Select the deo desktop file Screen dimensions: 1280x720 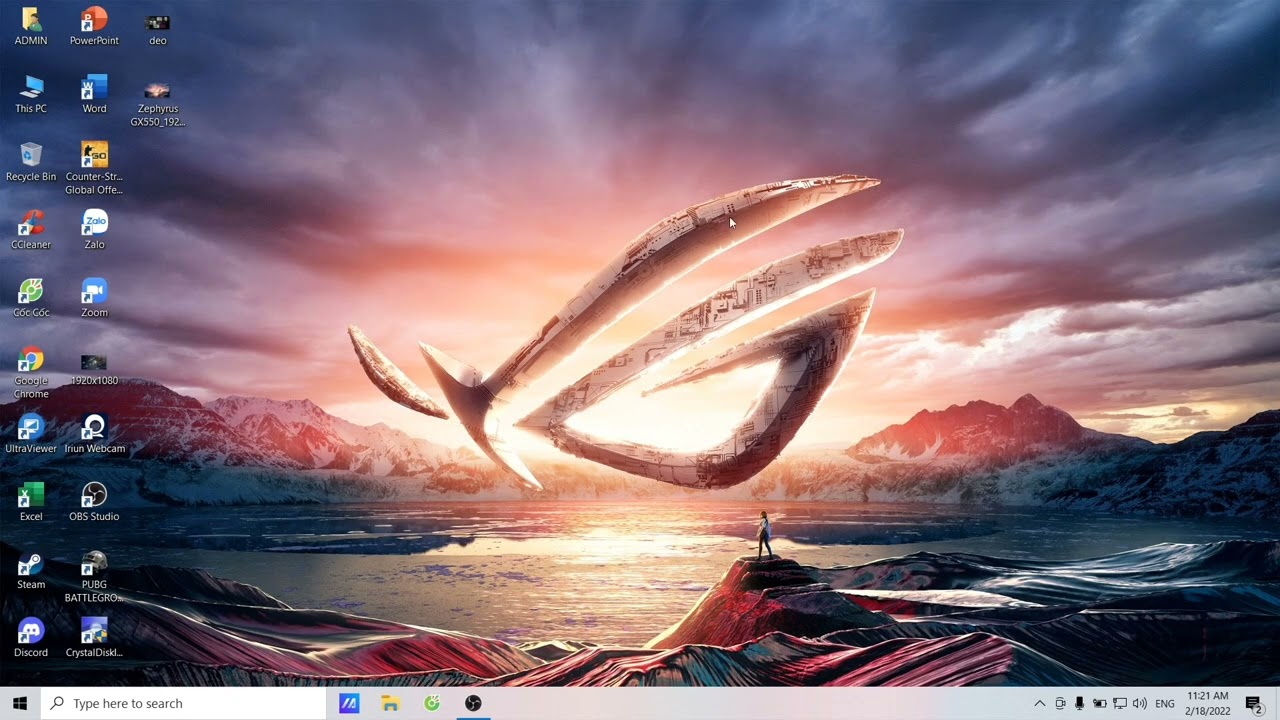pos(157,27)
